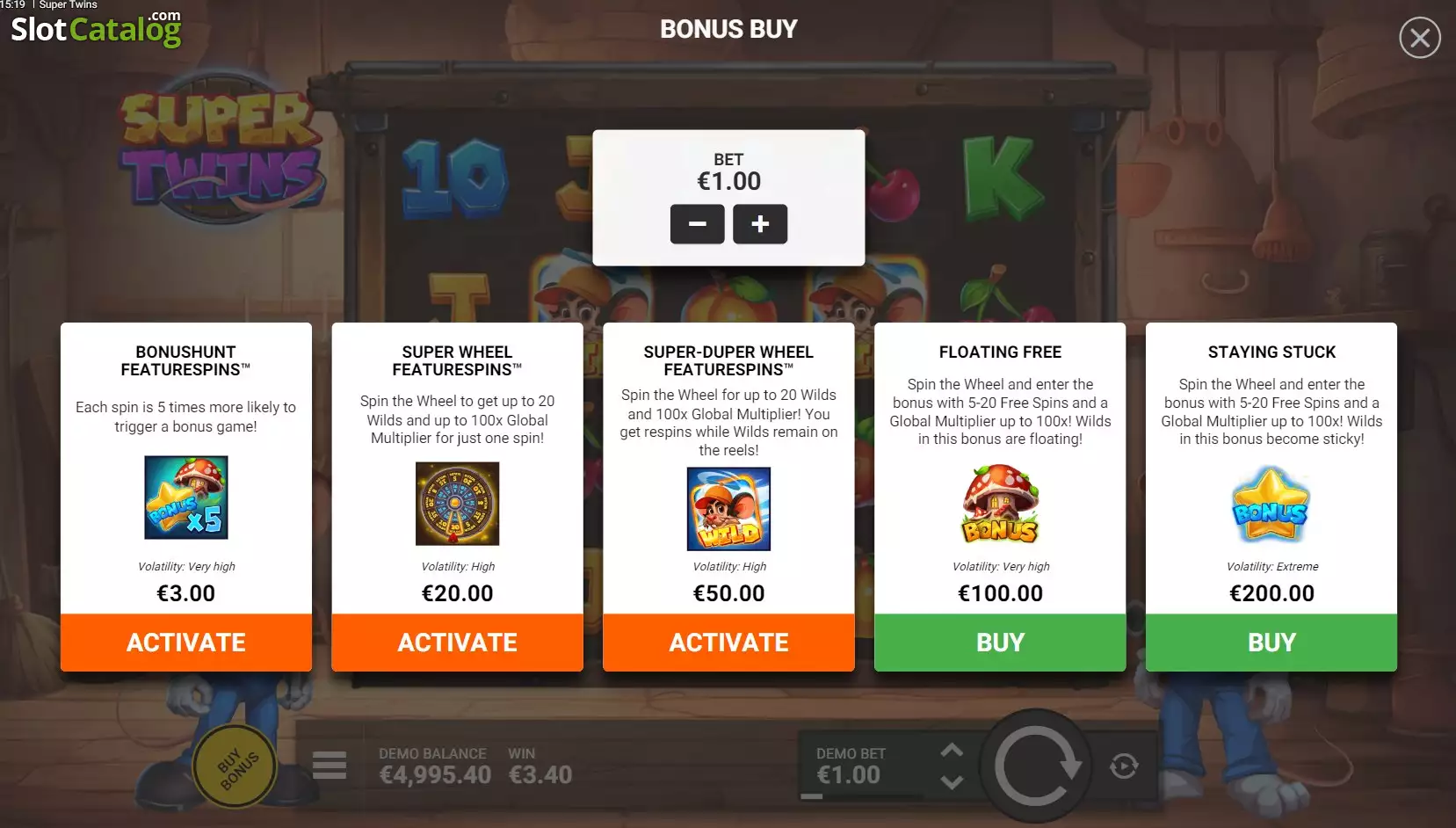This screenshot has height=828, width=1456.
Task: Click the mushroom house Bonus icon
Action: tap(1000, 504)
